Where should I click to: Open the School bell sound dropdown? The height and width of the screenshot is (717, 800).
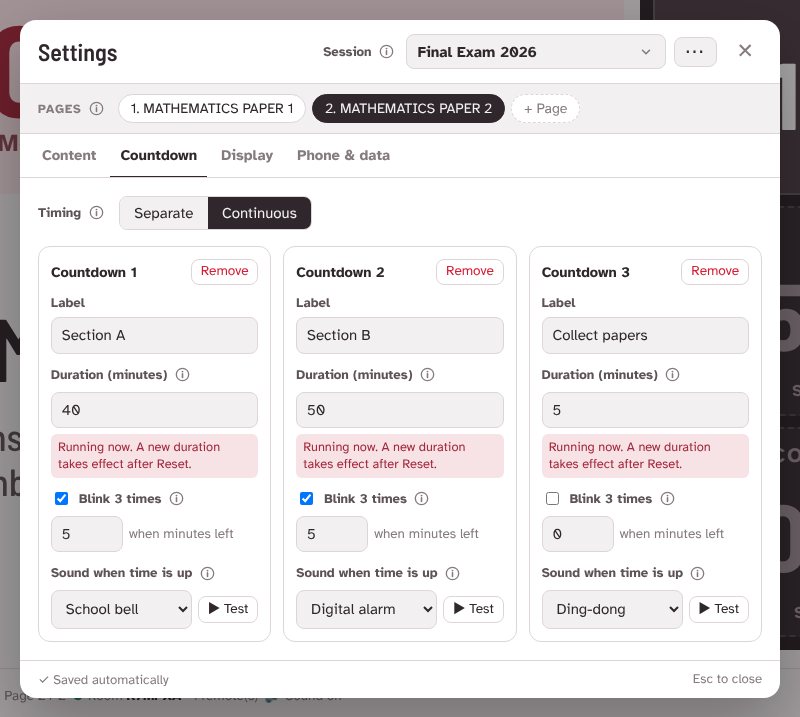point(121,609)
